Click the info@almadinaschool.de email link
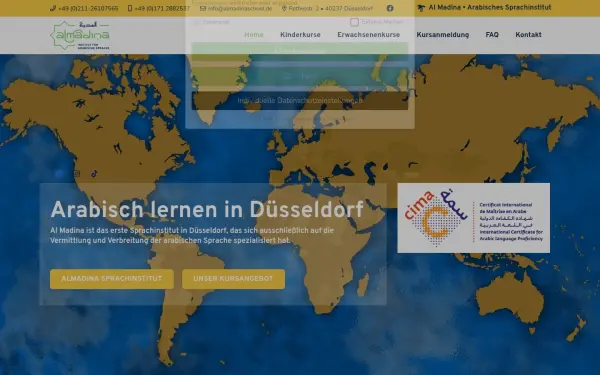The width and height of the screenshot is (600, 375). (240, 8)
